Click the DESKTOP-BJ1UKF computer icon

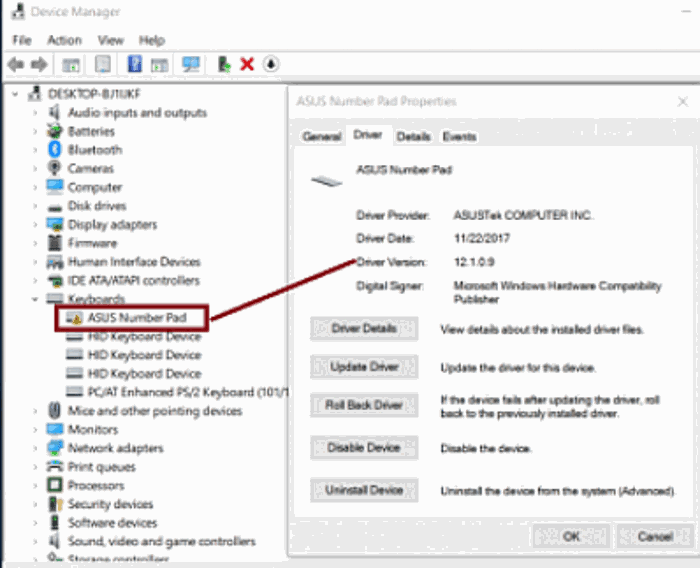click(x=34, y=94)
